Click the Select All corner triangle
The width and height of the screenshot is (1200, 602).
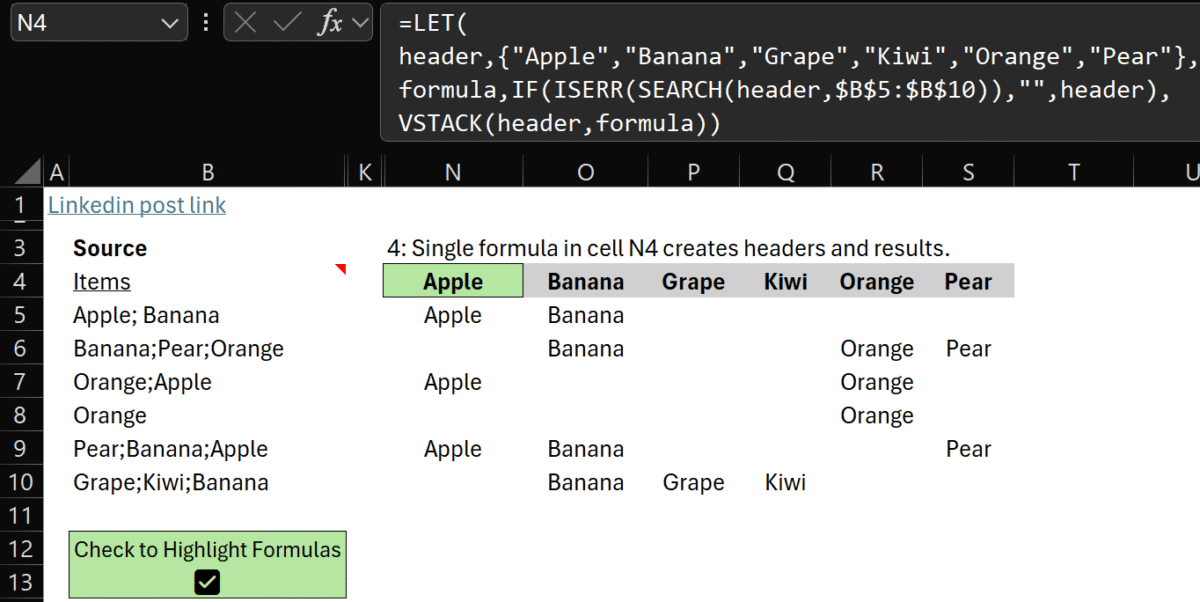coord(29,172)
